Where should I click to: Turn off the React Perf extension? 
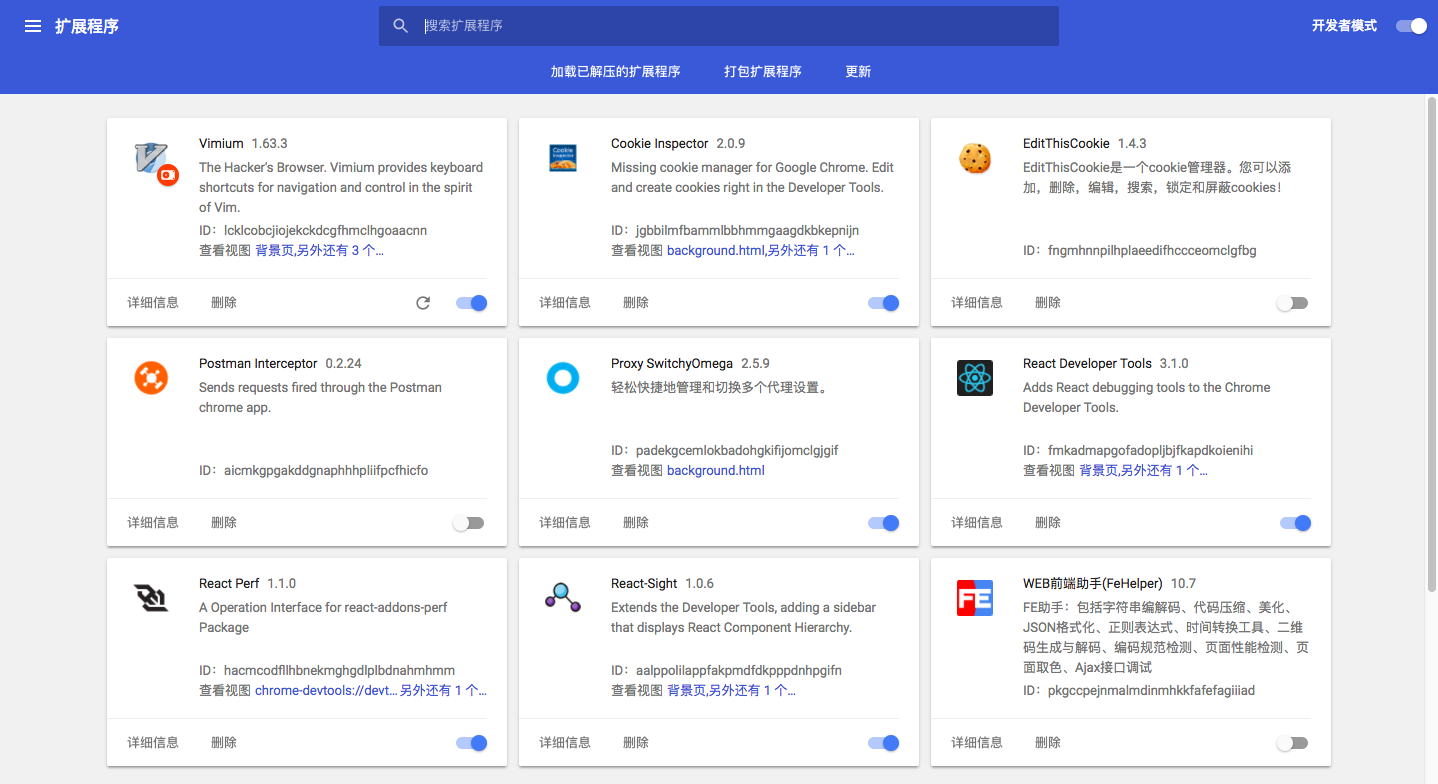472,743
